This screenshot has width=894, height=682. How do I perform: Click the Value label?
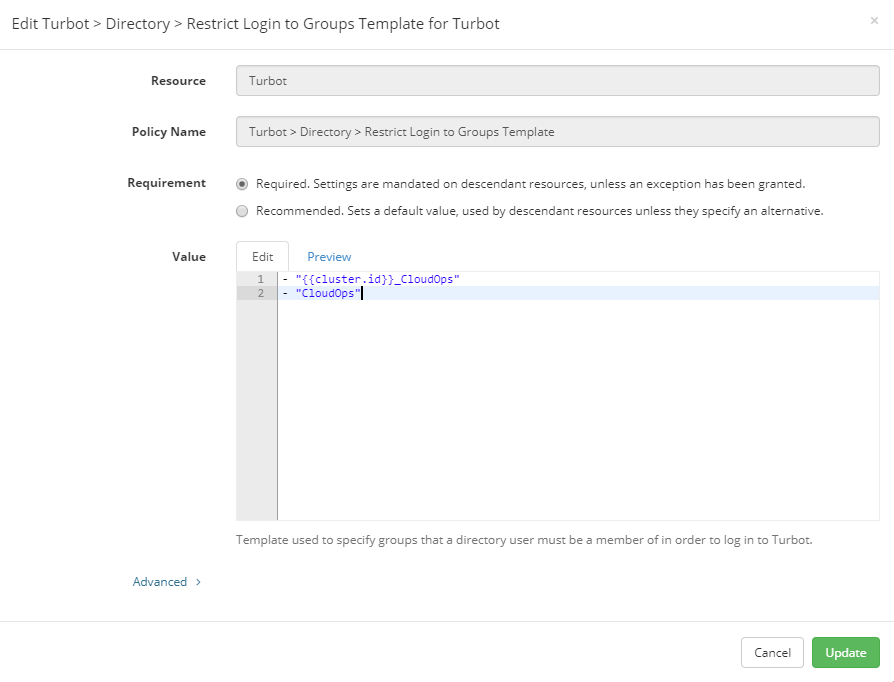coord(189,257)
